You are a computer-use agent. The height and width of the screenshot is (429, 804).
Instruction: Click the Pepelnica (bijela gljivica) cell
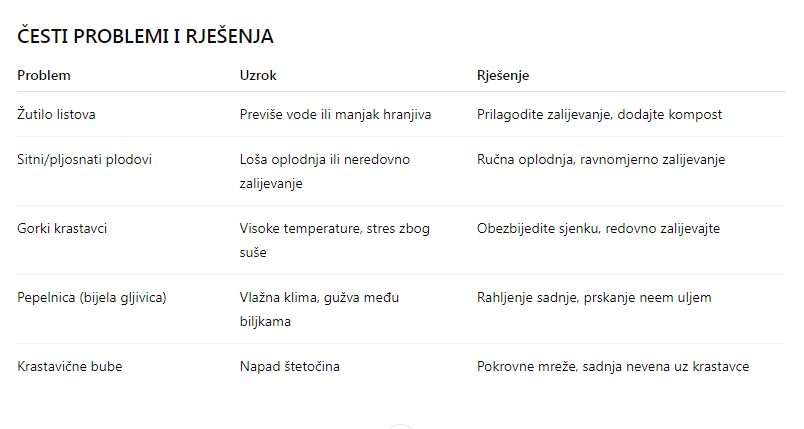point(92,297)
